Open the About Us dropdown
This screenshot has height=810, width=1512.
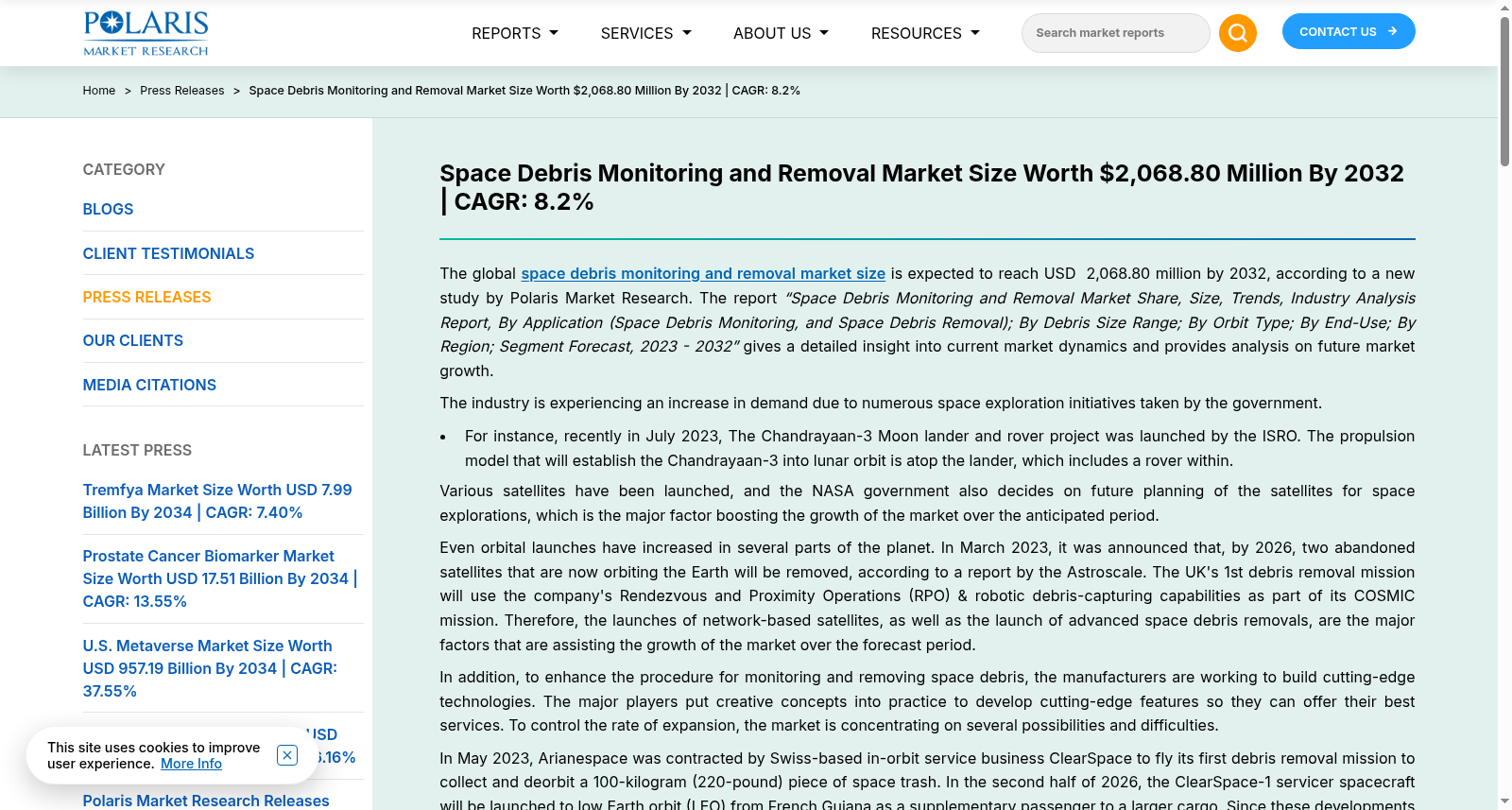(782, 33)
